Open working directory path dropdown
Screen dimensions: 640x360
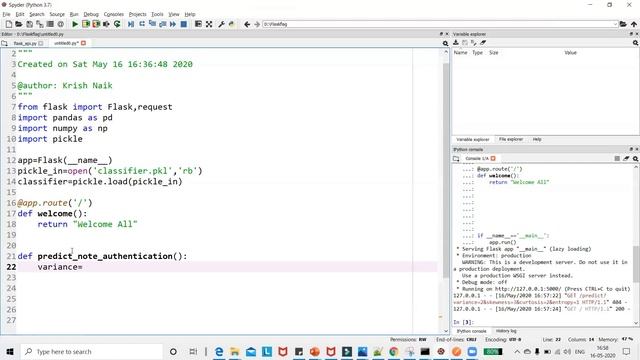615,24
